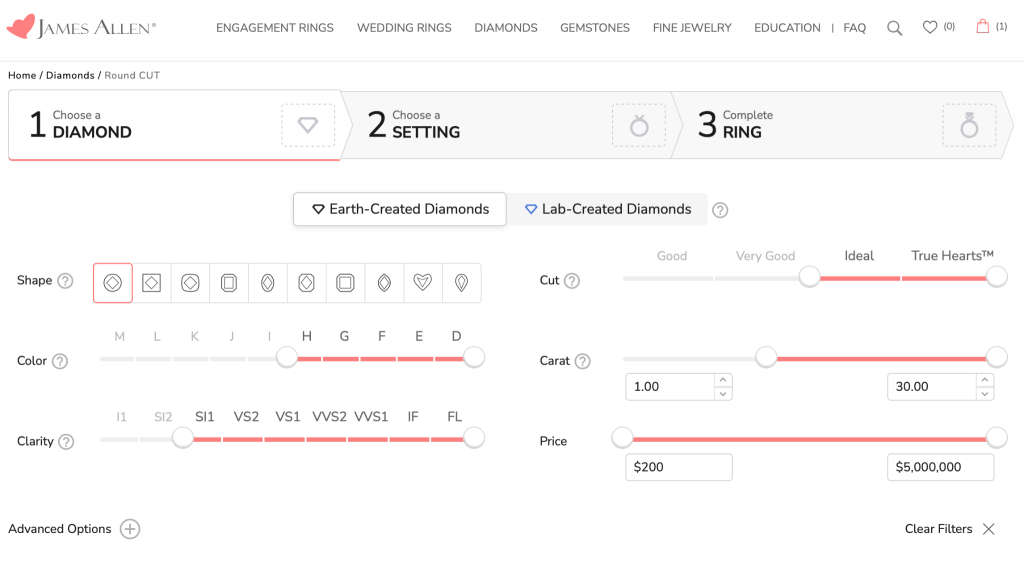This screenshot has height=564, width=1024.
Task: Show the Carat help tooltip
Action: (583, 361)
